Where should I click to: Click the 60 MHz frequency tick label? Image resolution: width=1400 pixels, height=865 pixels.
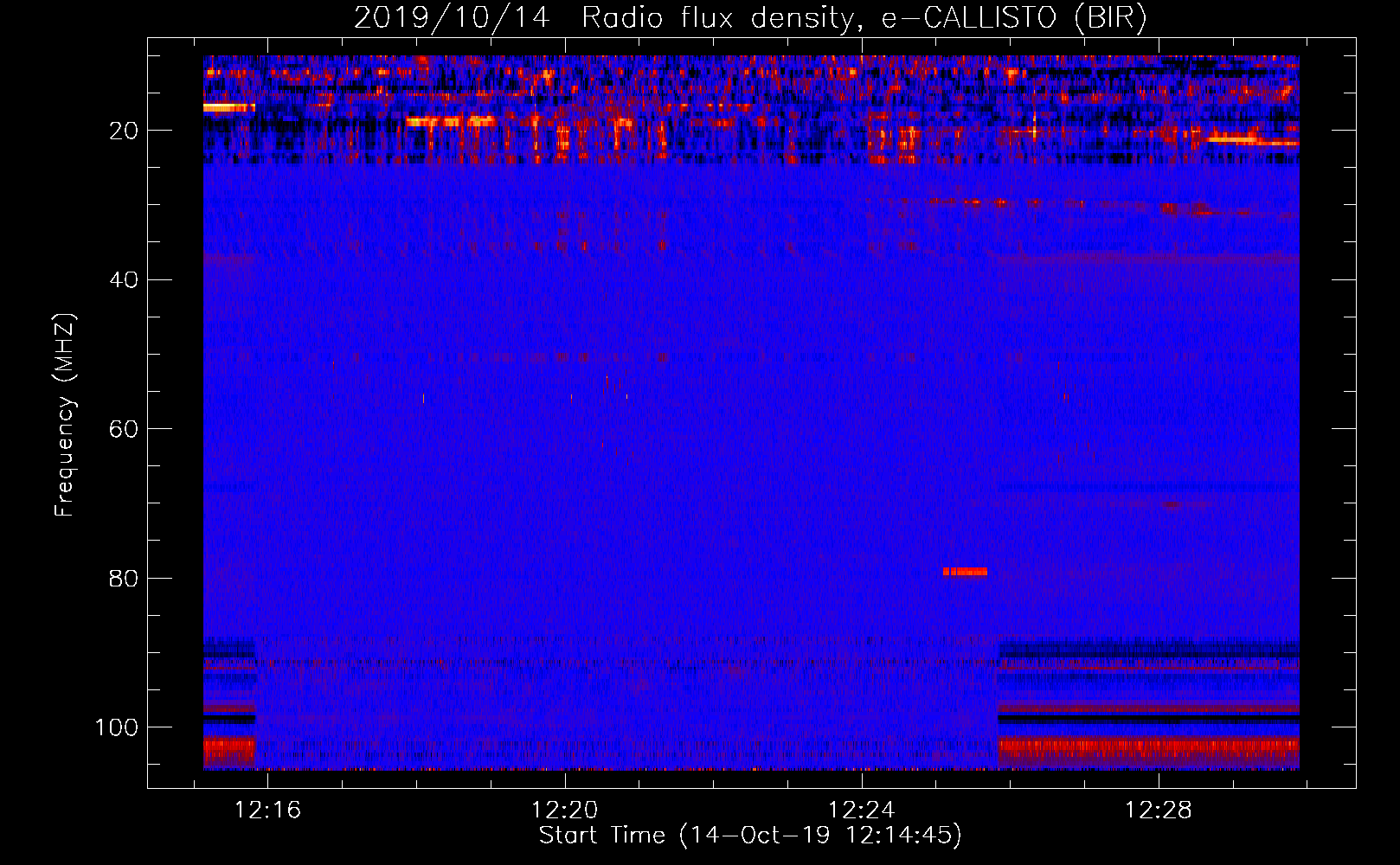tap(124, 430)
